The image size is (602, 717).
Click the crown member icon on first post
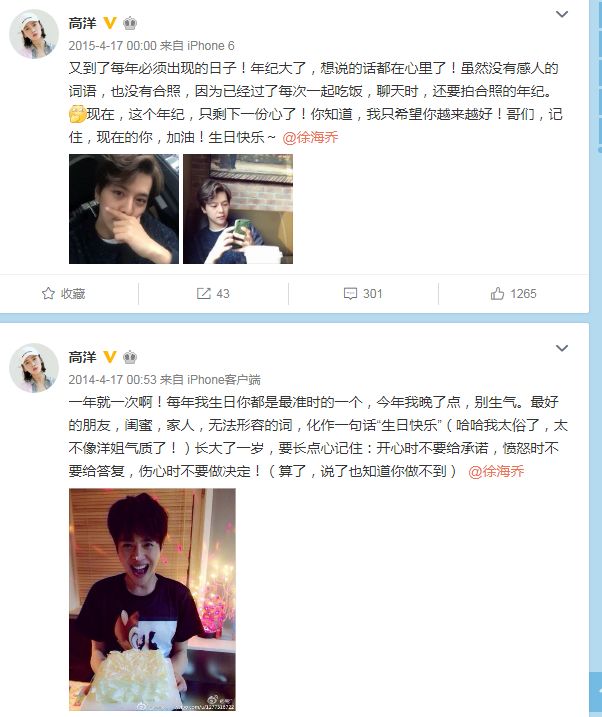[130, 23]
